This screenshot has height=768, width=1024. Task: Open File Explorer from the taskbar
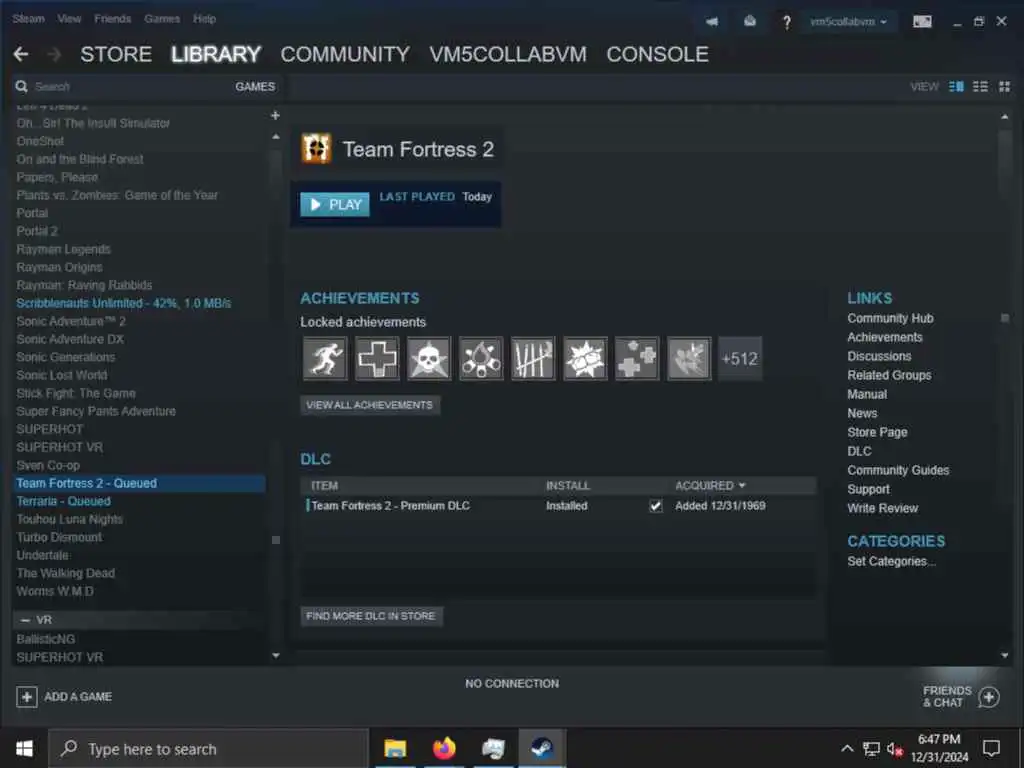[395, 748]
